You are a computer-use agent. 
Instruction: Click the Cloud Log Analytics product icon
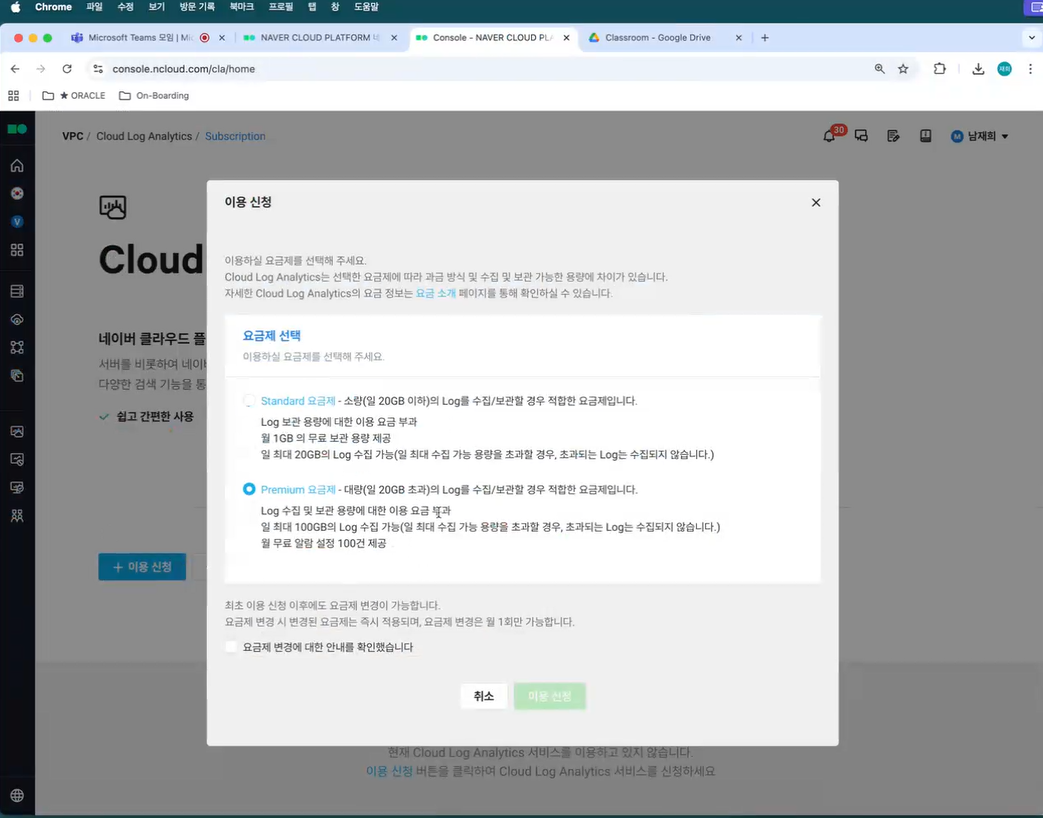coord(113,207)
